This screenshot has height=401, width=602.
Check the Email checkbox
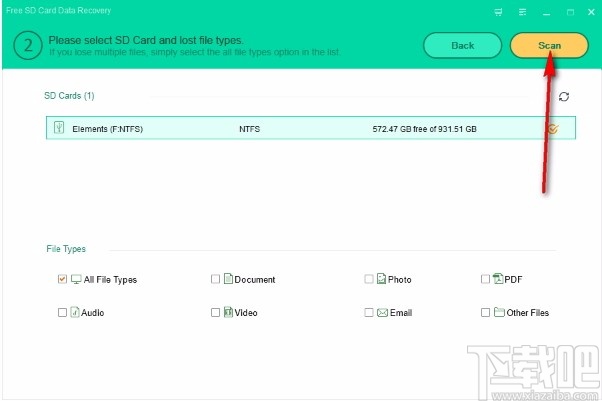coord(369,312)
